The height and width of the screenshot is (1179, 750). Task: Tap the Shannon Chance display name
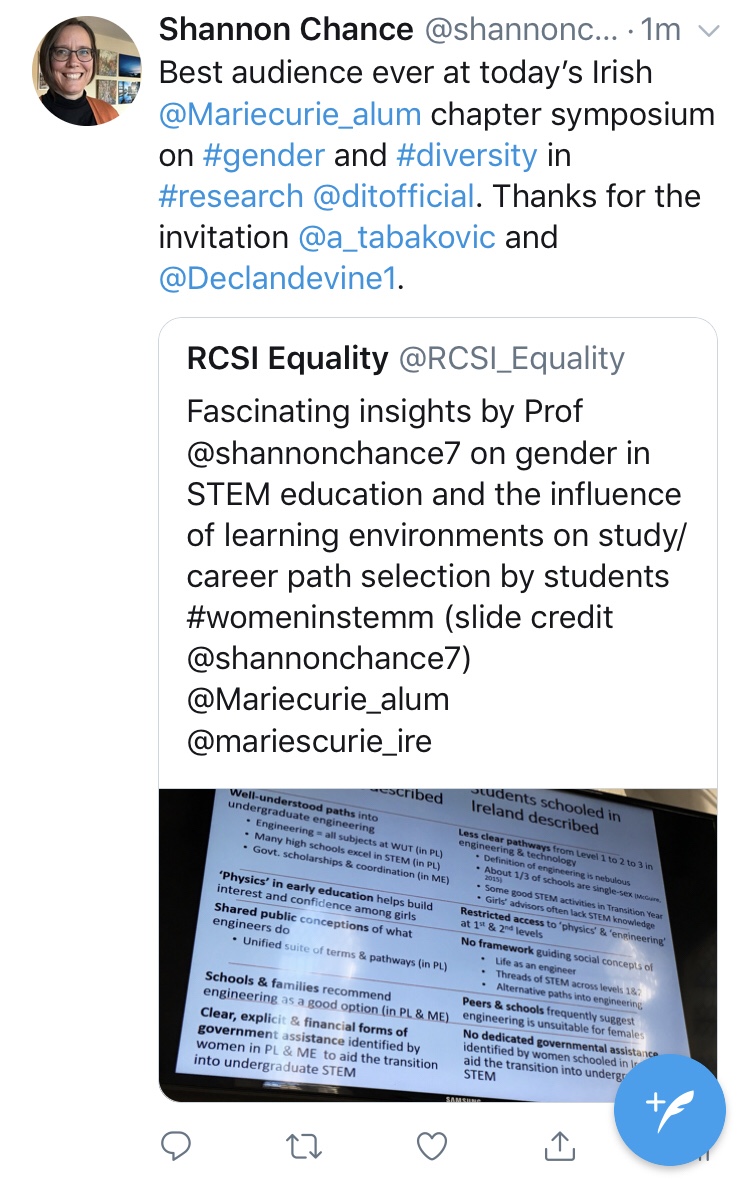click(287, 31)
